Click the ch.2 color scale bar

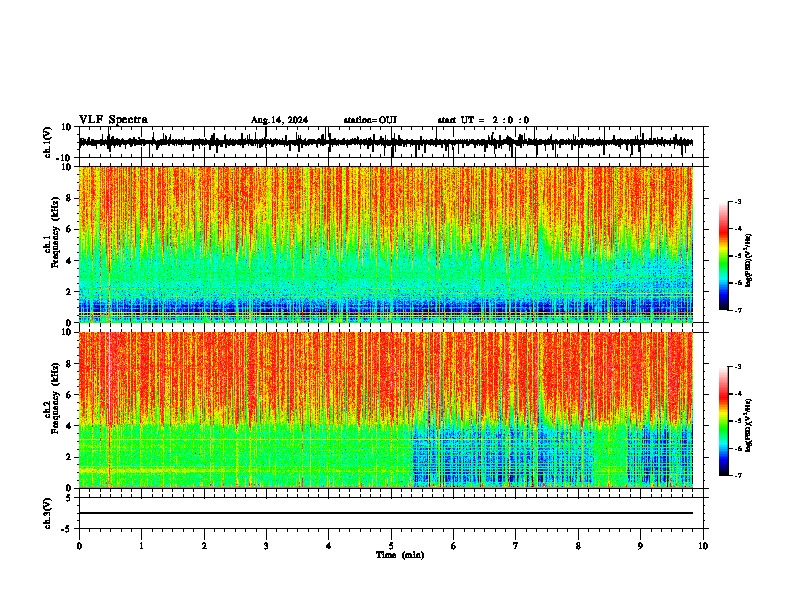click(724, 421)
